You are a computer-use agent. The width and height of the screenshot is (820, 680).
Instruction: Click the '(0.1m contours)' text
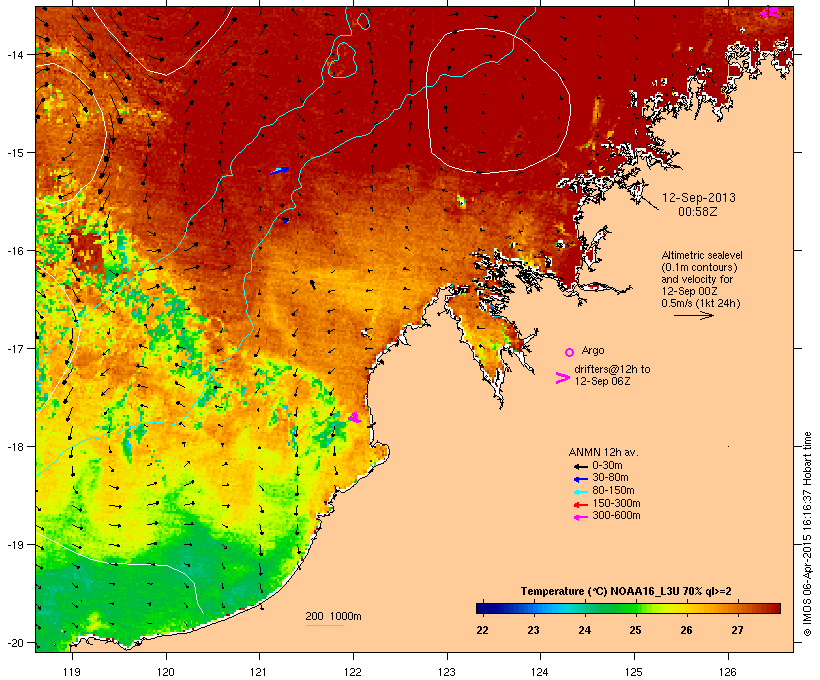tap(699, 267)
